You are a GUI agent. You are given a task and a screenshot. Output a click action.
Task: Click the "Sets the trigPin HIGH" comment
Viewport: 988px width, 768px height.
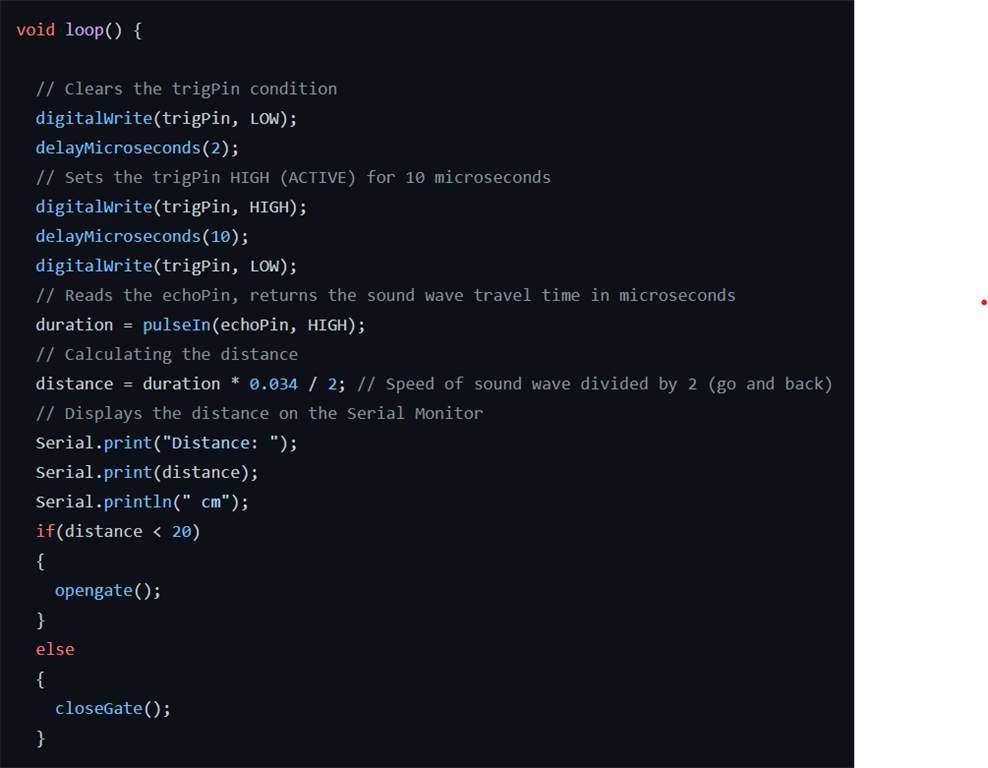pos(293,178)
